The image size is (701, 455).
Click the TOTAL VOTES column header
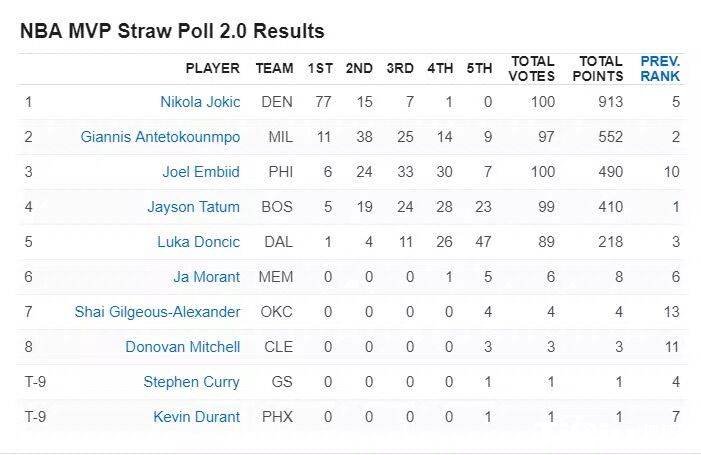[x=532, y=68]
